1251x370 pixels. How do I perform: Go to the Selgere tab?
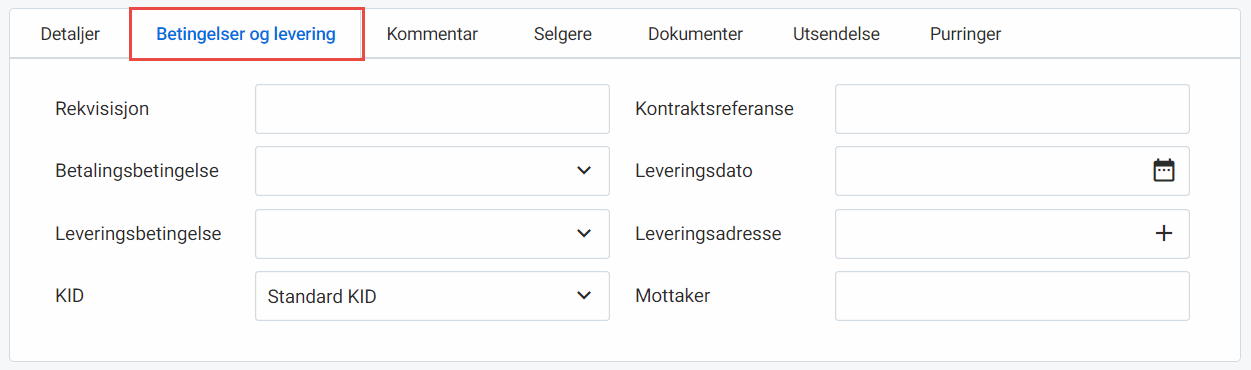click(x=563, y=34)
